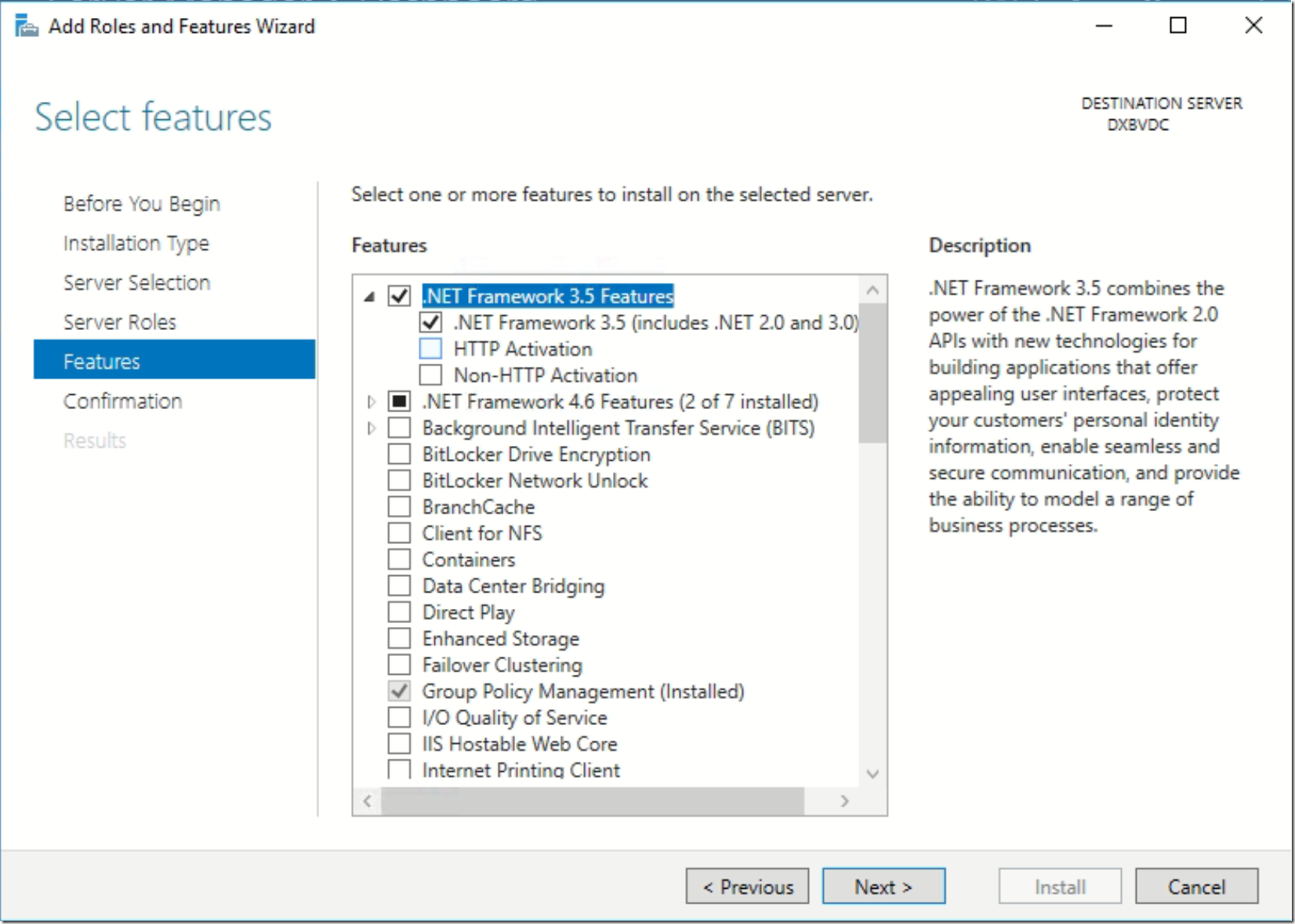Click the Previous button
Screen dimensions: 1295x924
point(747,886)
